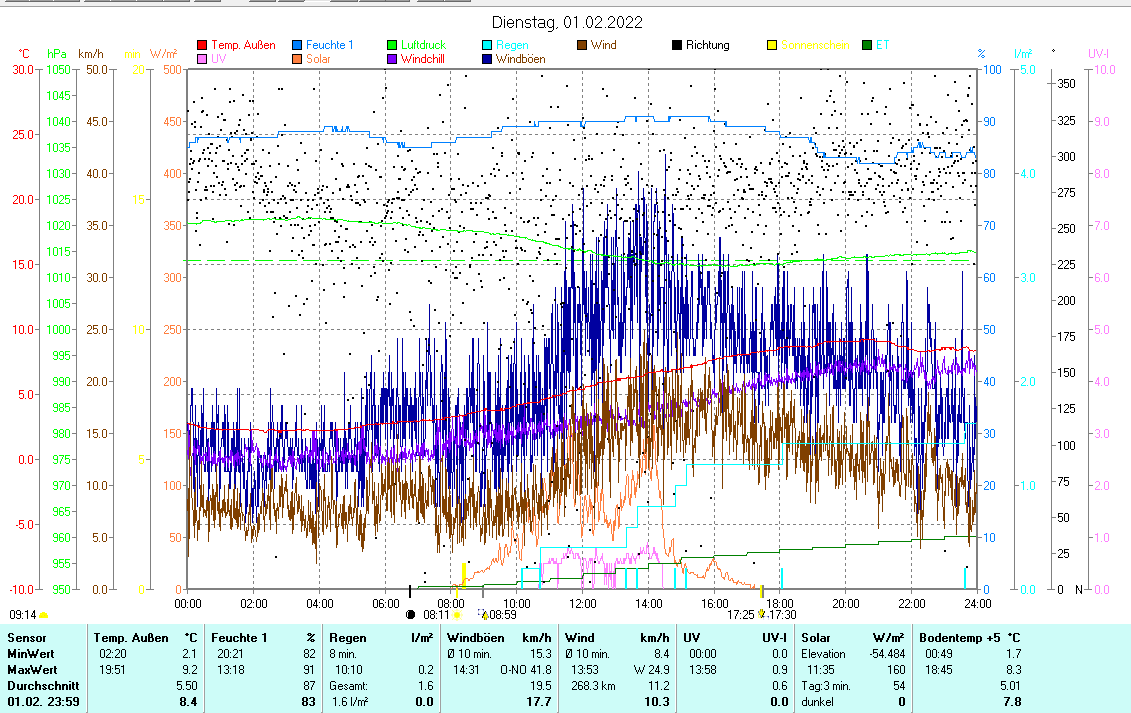
Task: Click the UV-I axis unit label at top right
Action: [1098, 53]
